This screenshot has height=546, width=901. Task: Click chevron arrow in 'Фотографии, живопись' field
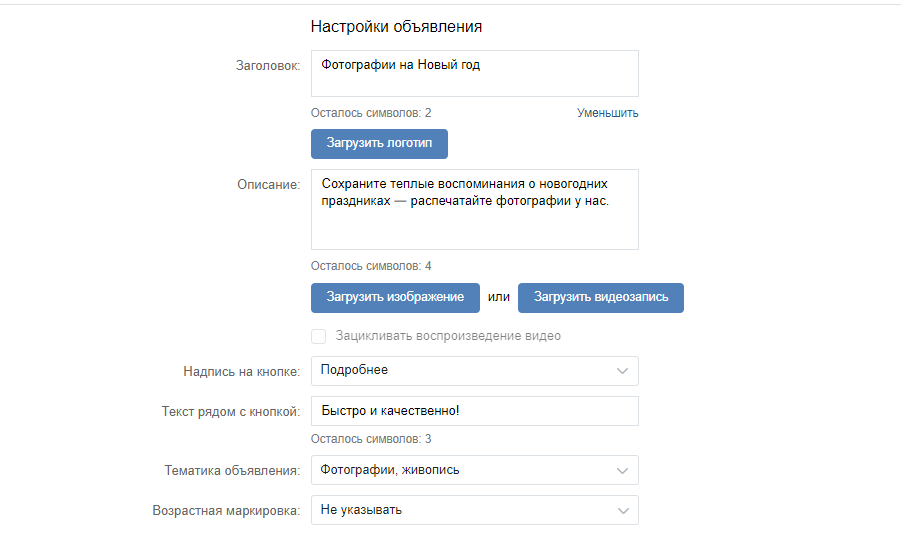622,471
